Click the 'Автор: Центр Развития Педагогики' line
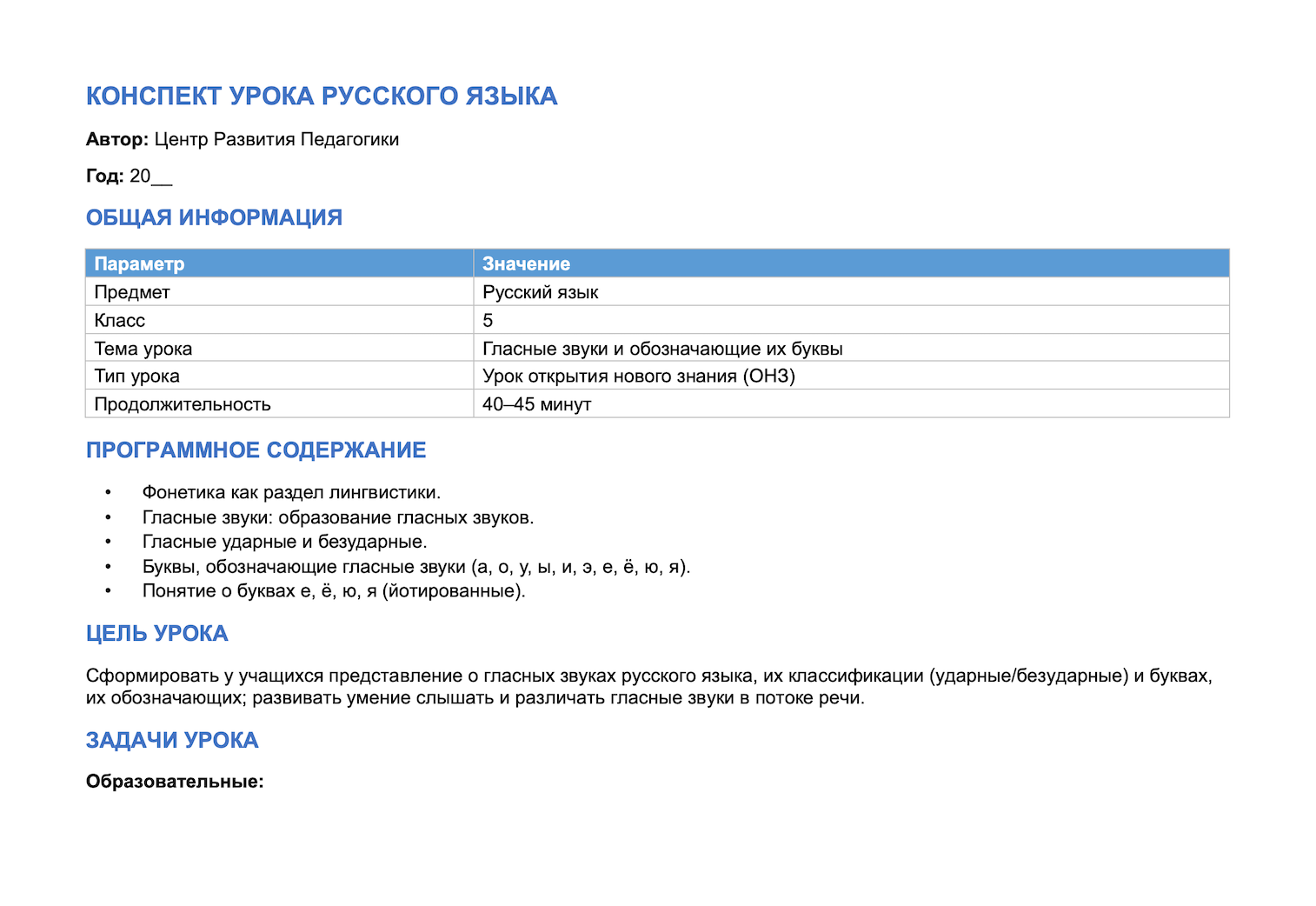 coord(243,139)
